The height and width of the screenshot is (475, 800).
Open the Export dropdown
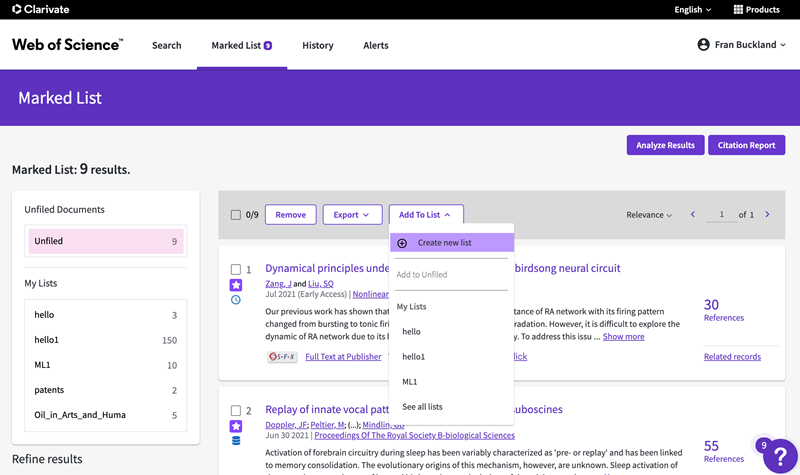(352, 215)
